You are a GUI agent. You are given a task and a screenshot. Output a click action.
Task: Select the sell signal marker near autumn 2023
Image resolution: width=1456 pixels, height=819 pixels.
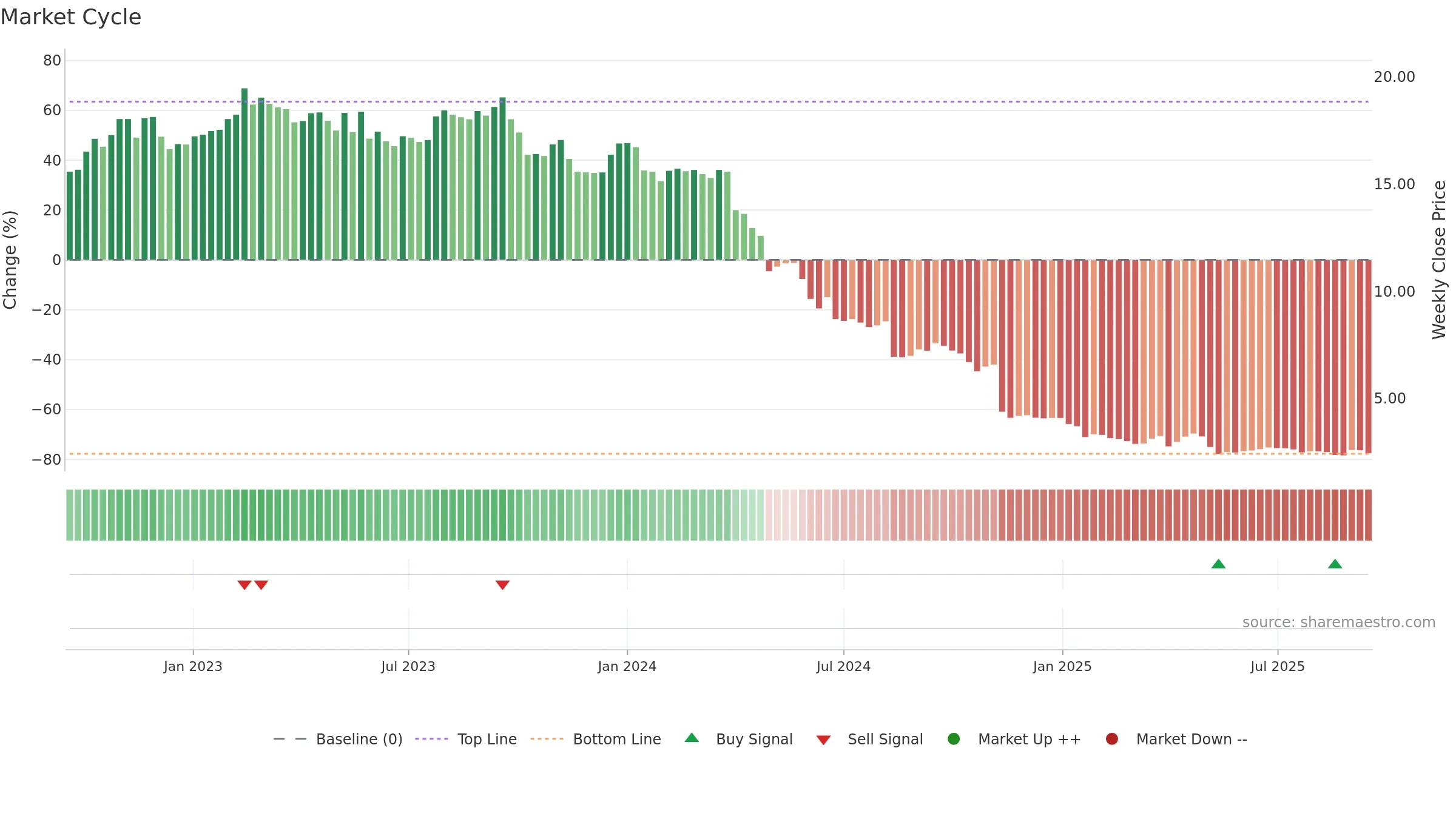502,585
